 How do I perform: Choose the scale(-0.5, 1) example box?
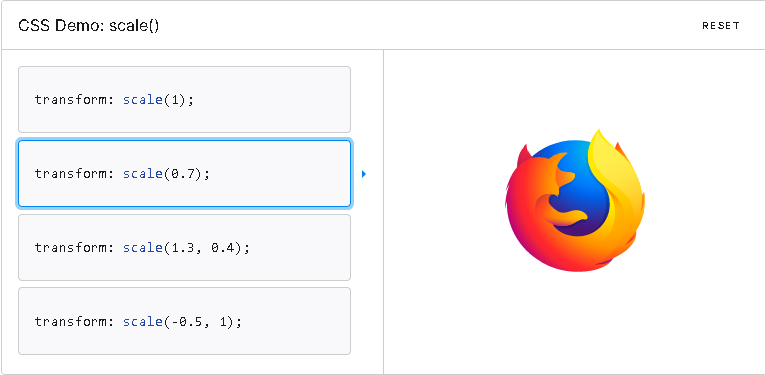[184, 321]
